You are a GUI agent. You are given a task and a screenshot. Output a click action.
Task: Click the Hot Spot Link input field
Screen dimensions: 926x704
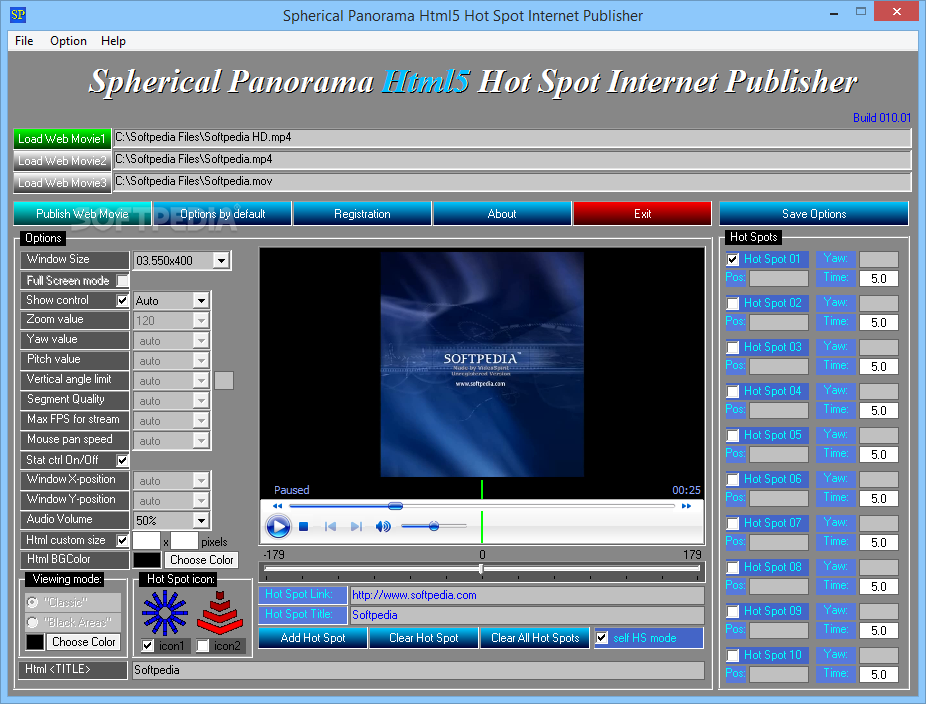[527, 595]
